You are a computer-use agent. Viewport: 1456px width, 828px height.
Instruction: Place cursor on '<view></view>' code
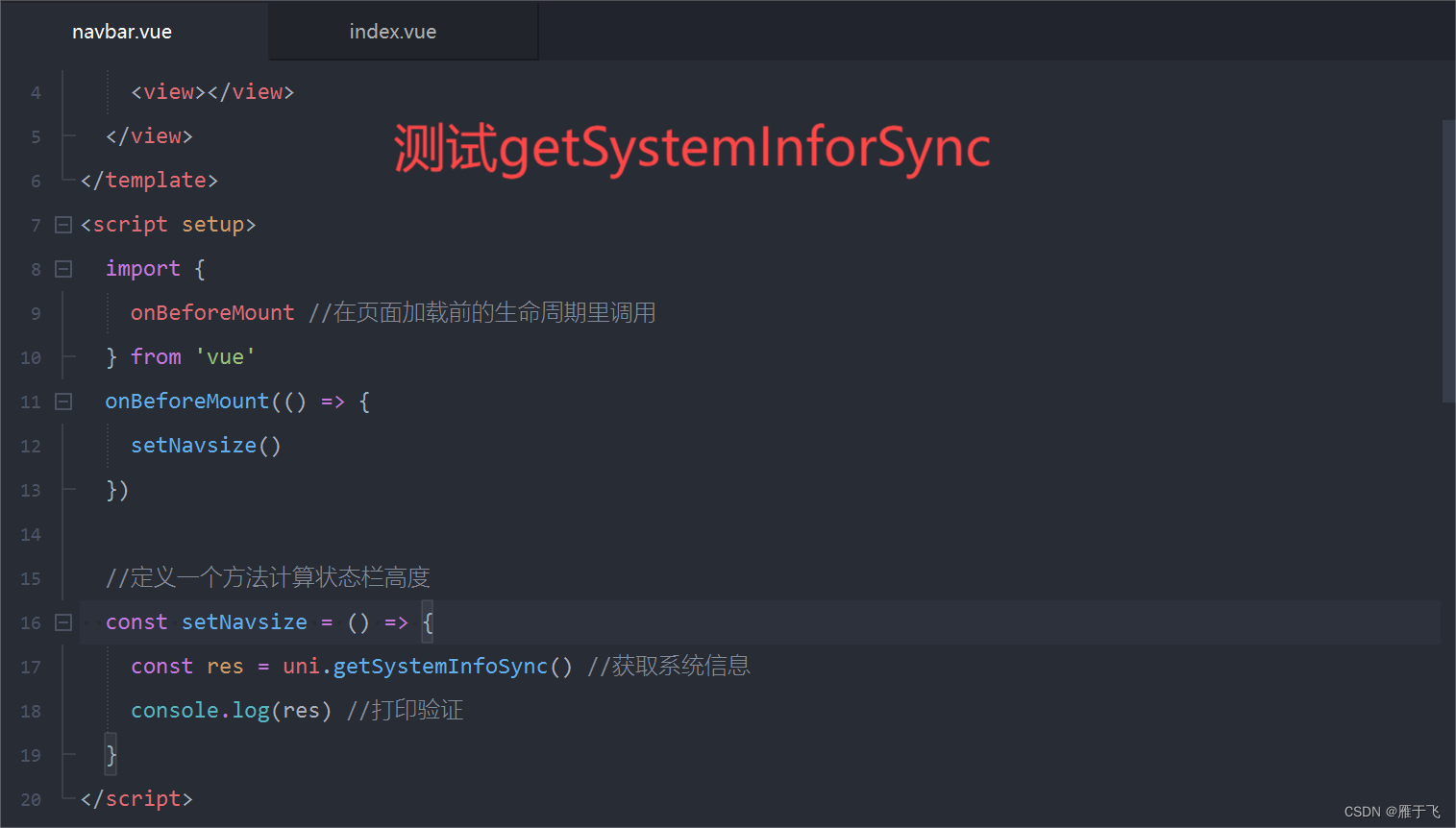coord(212,92)
